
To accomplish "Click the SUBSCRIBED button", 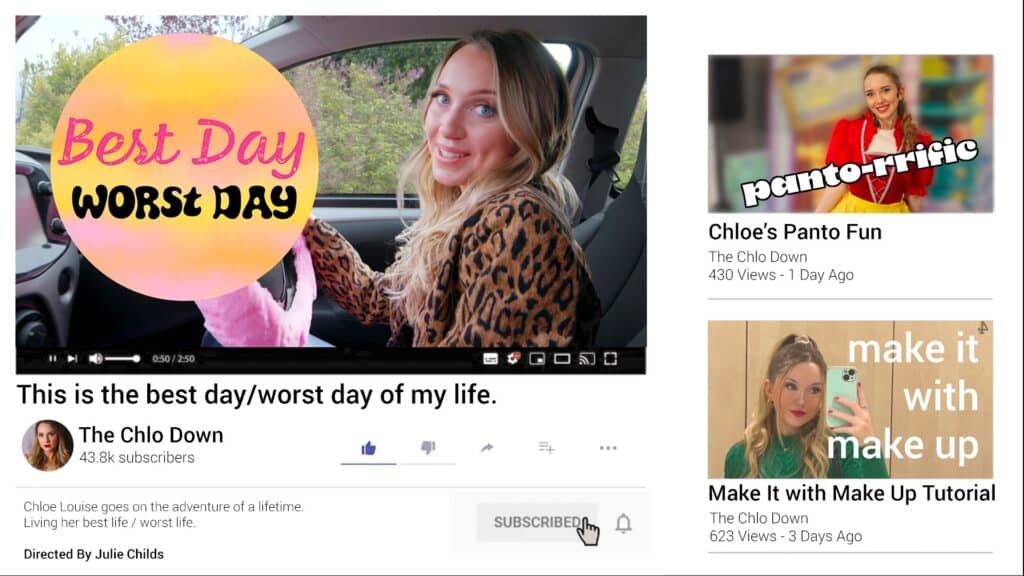I will (537, 522).
